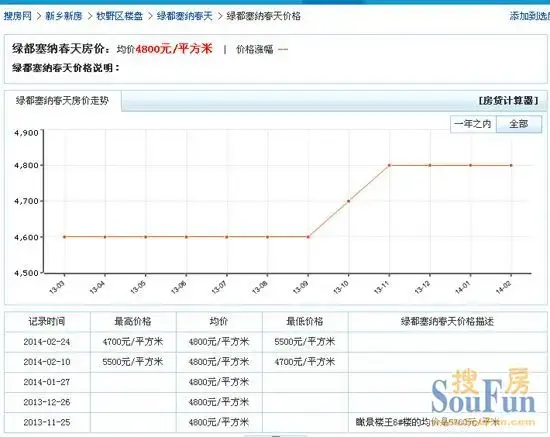
Task: Select the 2014-01-27 date cell
Action: point(47,382)
